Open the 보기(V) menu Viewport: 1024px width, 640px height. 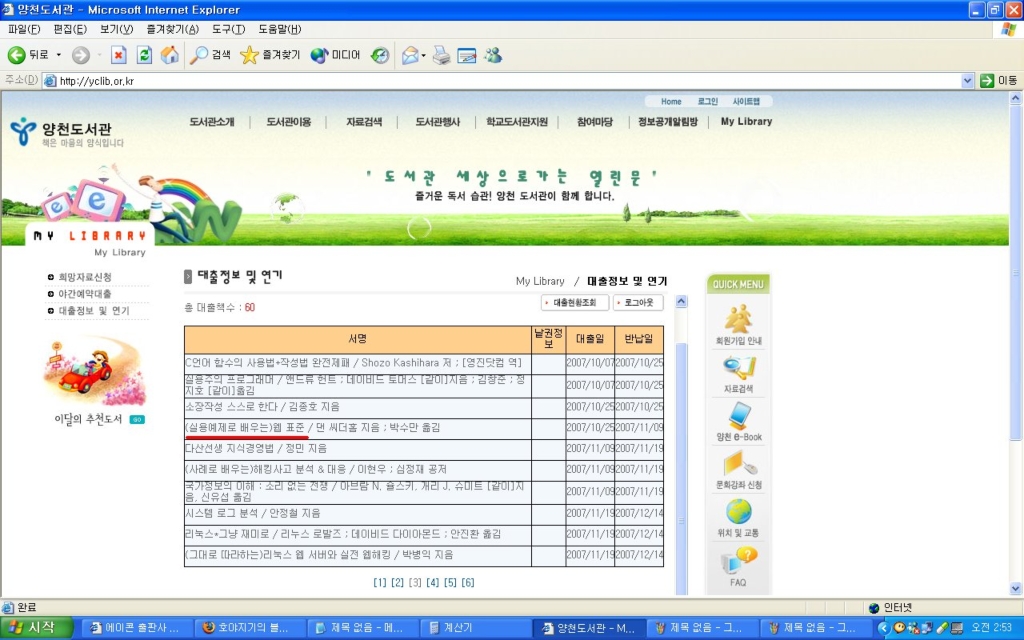tap(116, 29)
